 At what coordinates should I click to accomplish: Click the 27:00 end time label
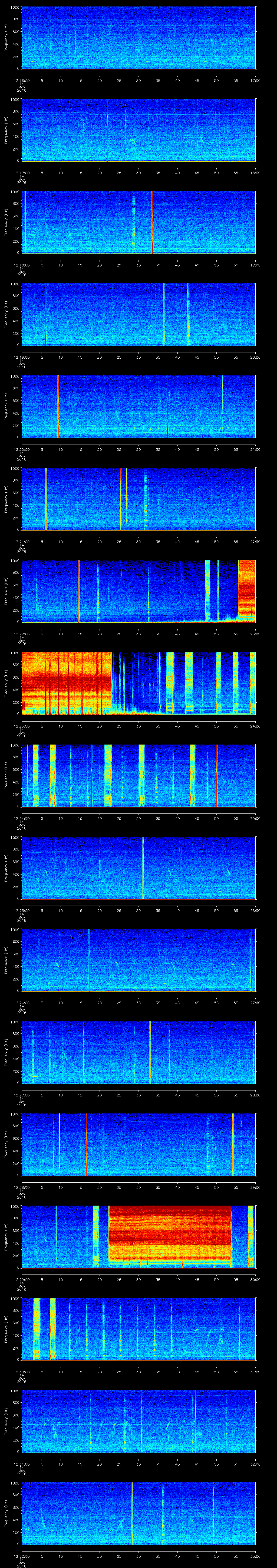(x=255, y=1003)
